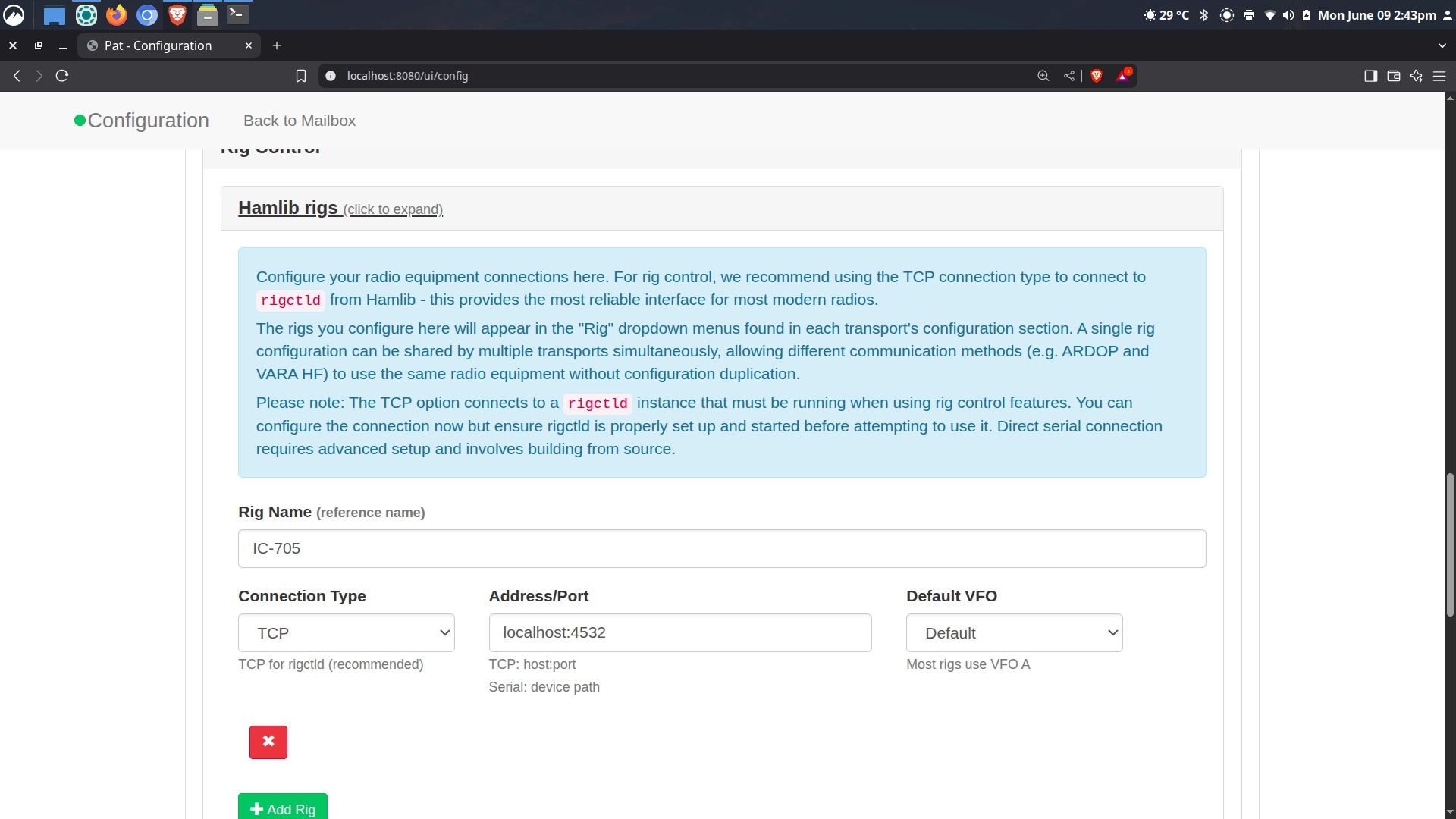Click the Address/Port input field

[680, 632]
